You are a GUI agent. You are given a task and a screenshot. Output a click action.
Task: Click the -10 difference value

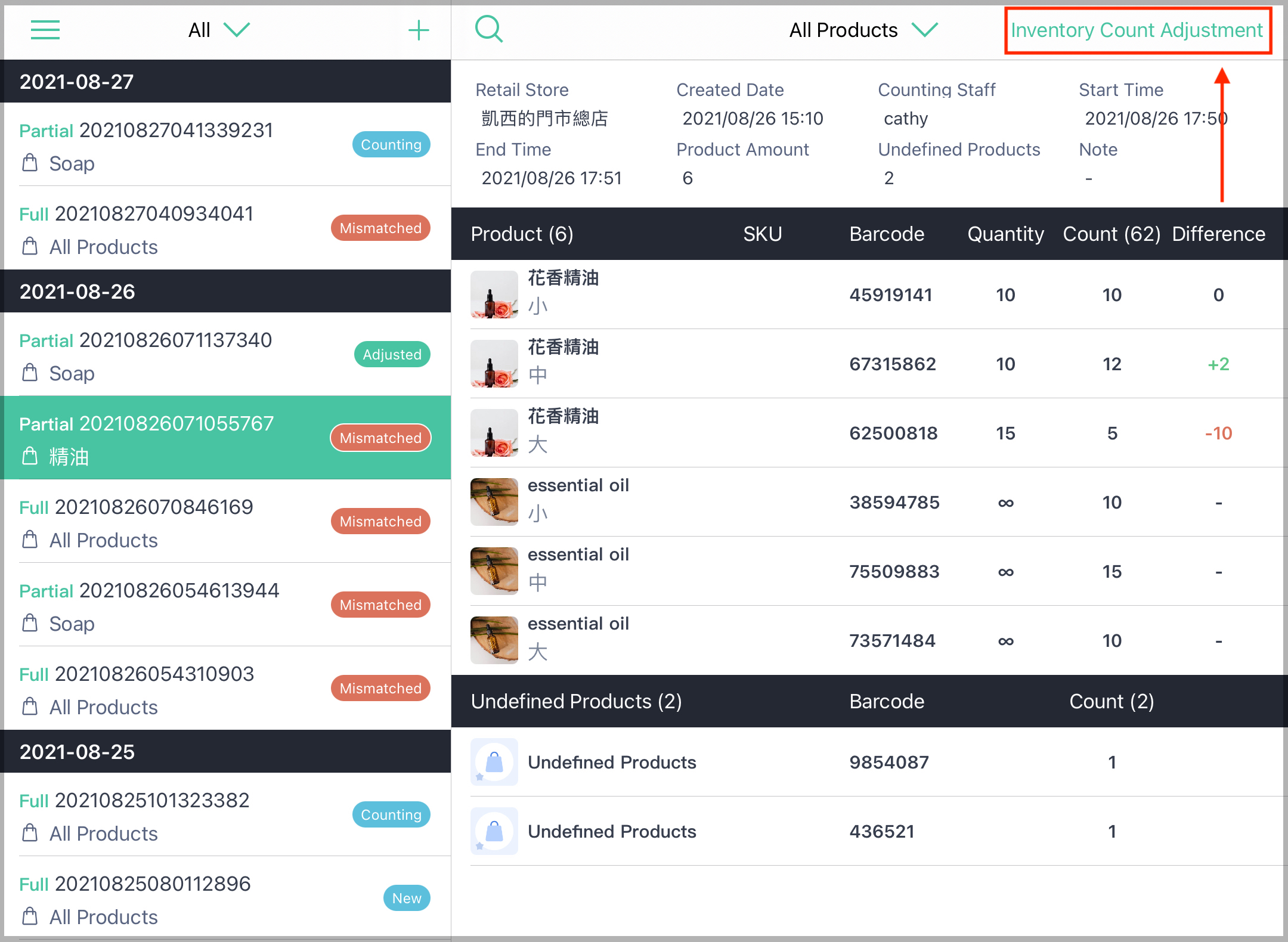[1218, 433]
